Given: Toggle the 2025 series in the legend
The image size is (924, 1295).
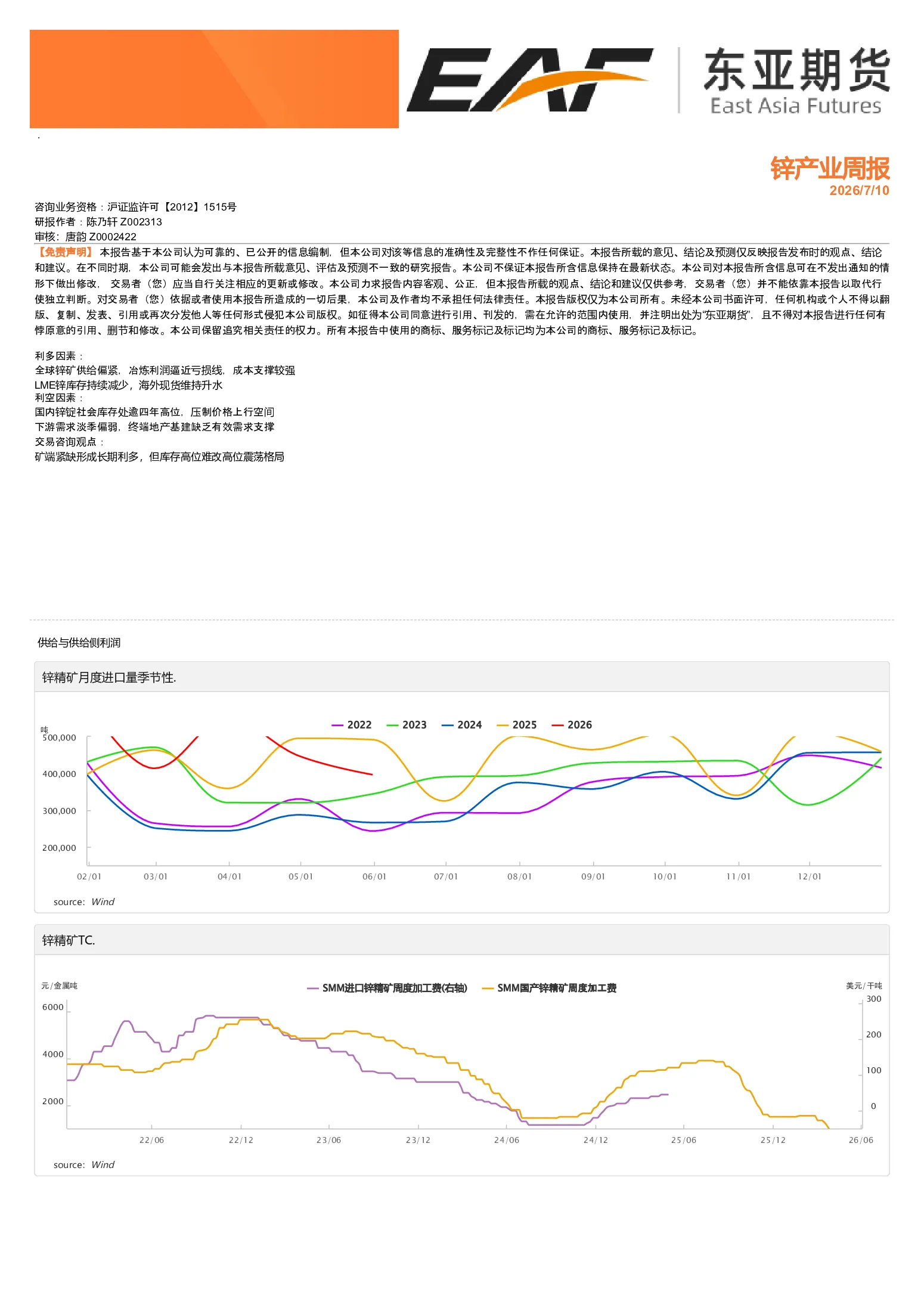Looking at the screenshot, I should tap(517, 725).
